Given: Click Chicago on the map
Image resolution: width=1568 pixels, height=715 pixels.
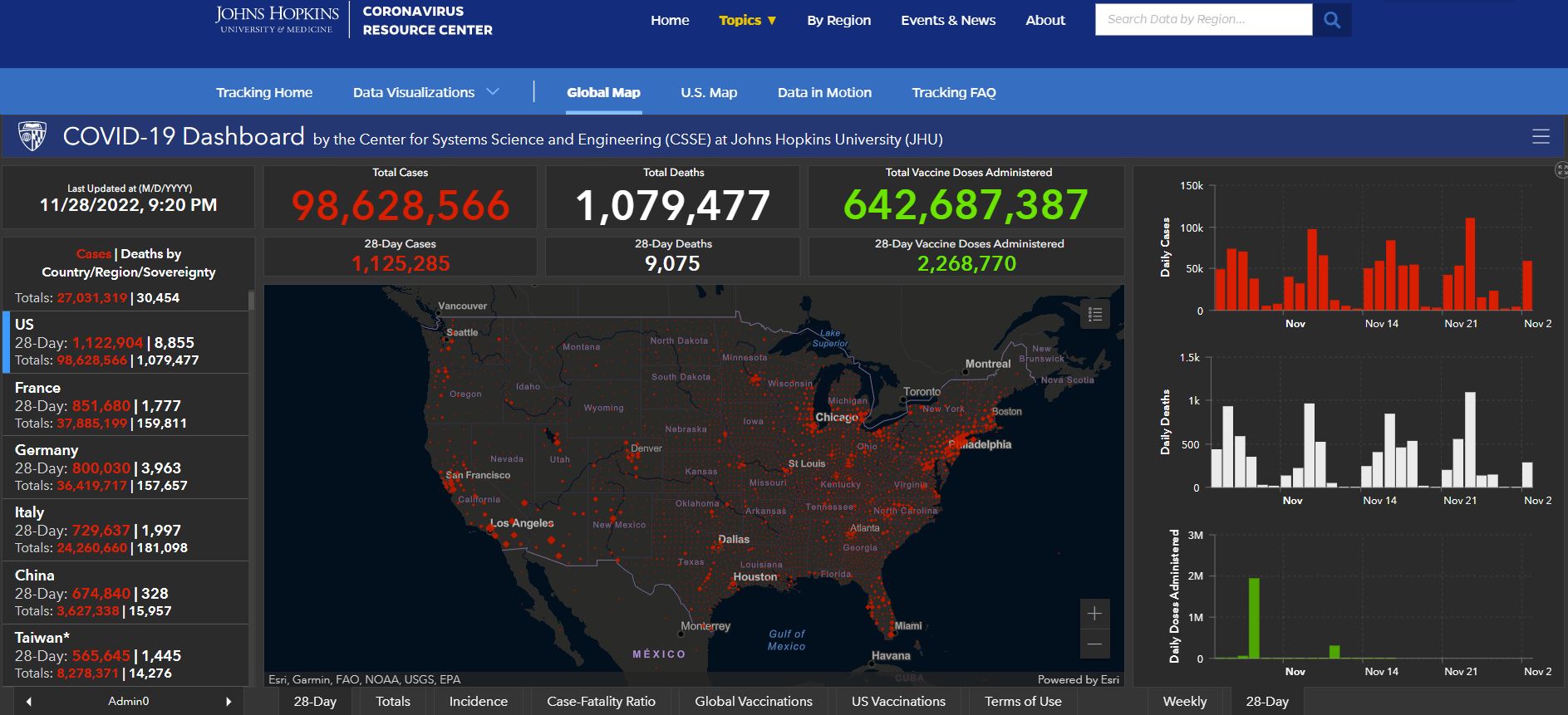Looking at the screenshot, I should (x=837, y=417).
